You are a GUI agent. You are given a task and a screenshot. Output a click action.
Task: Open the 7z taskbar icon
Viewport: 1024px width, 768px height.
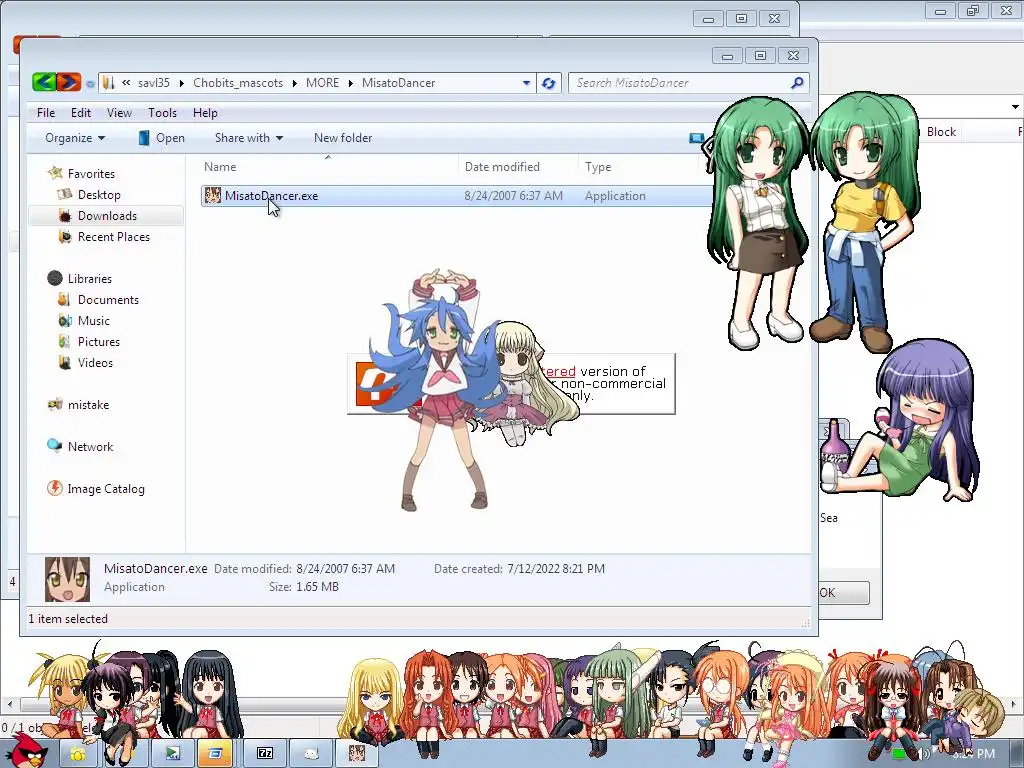pyautogui.click(x=264, y=754)
